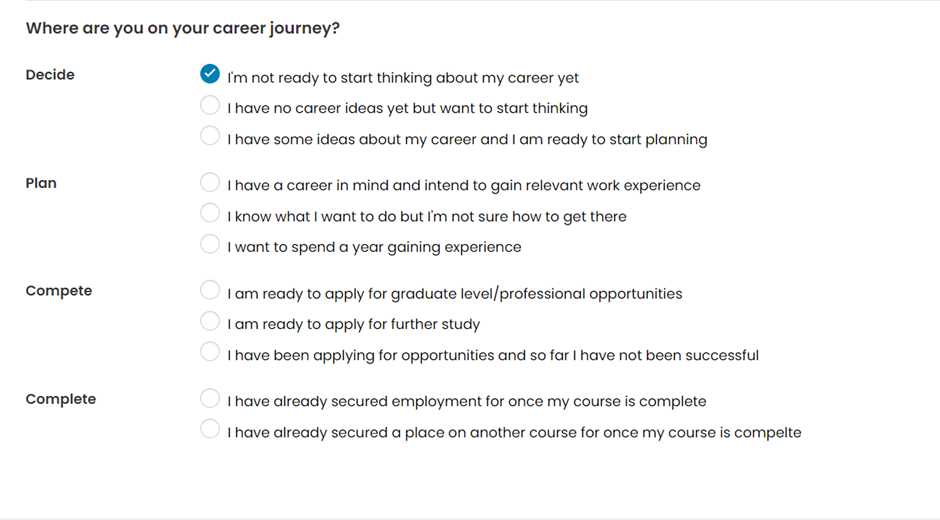This screenshot has width=940, height=520.
Task: Select radio button "I'm not ready to start thinking"
Action: coord(210,75)
